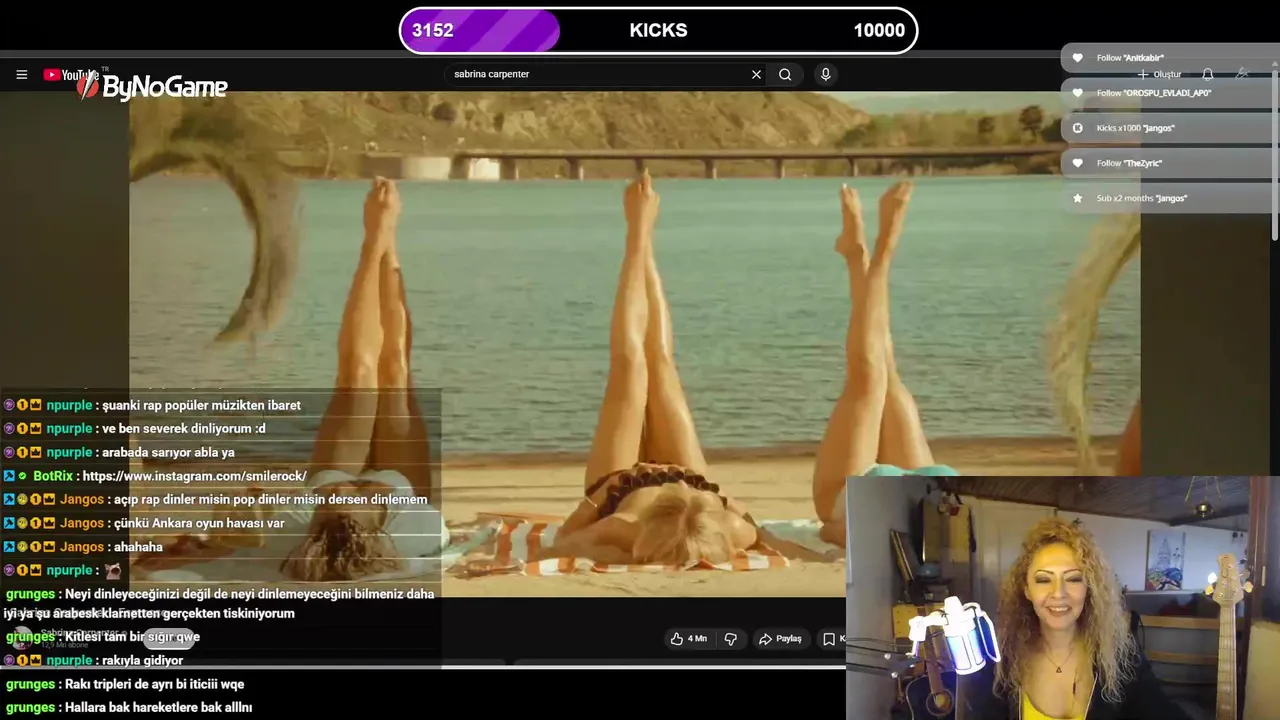Click the magnifier search button
The width and height of the screenshot is (1280, 720).
pos(785,74)
